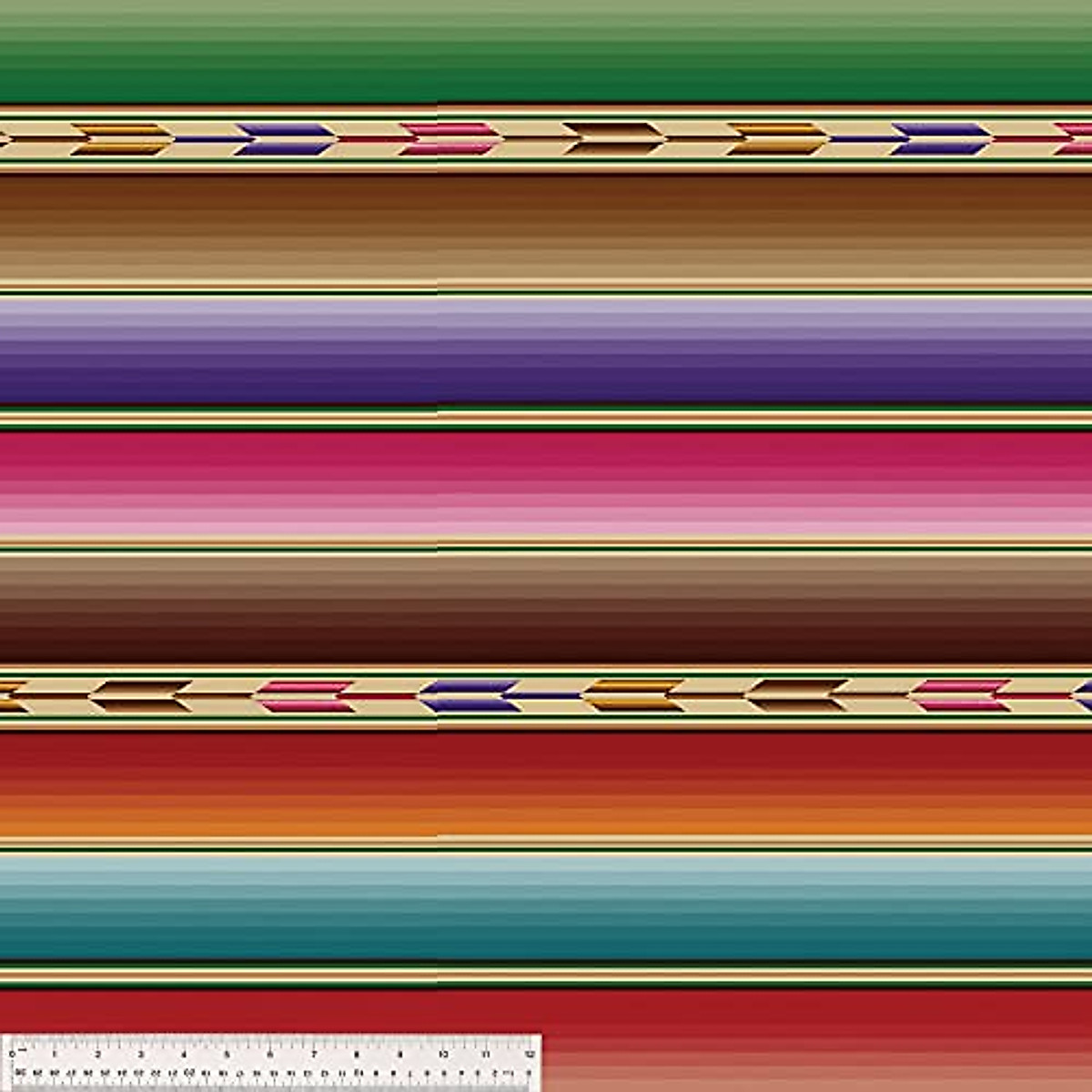Viewport: 1092px width, 1092px height.
Task: Click the purple gradient stripe
Action: pyautogui.click(x=546, y=350)
